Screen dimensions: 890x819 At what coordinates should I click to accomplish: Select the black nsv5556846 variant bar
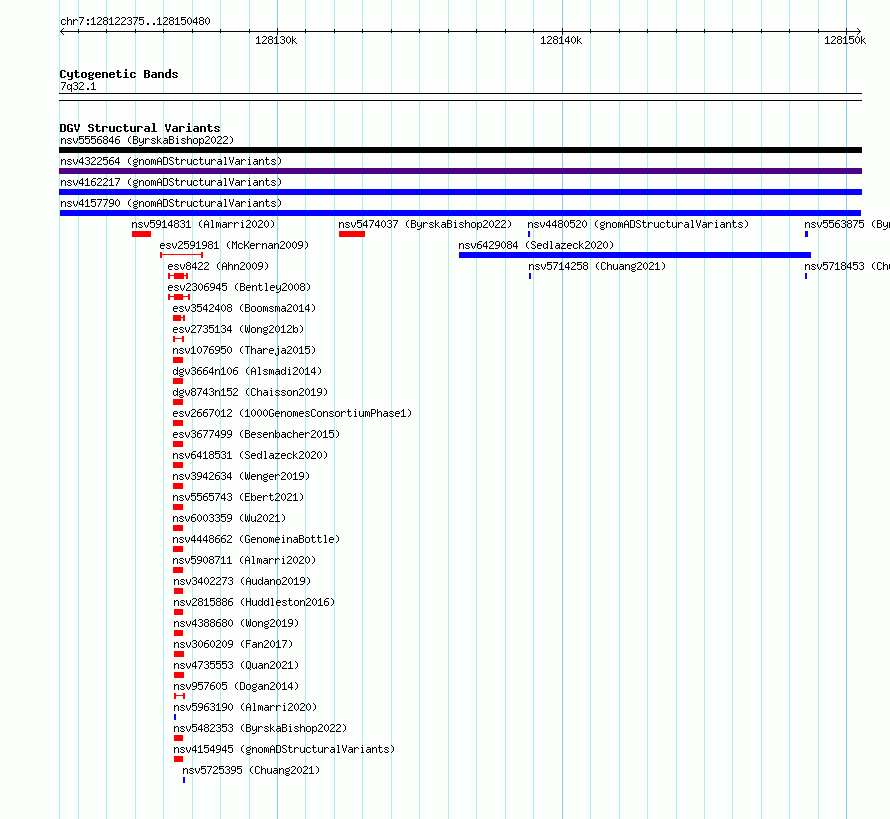pos(460,150)
